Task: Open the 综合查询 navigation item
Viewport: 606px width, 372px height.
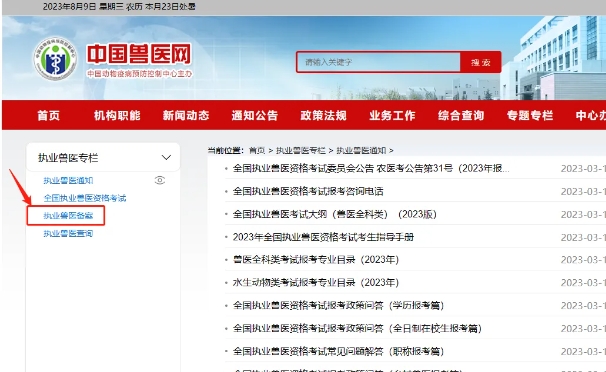Action: tap(461, 116)
